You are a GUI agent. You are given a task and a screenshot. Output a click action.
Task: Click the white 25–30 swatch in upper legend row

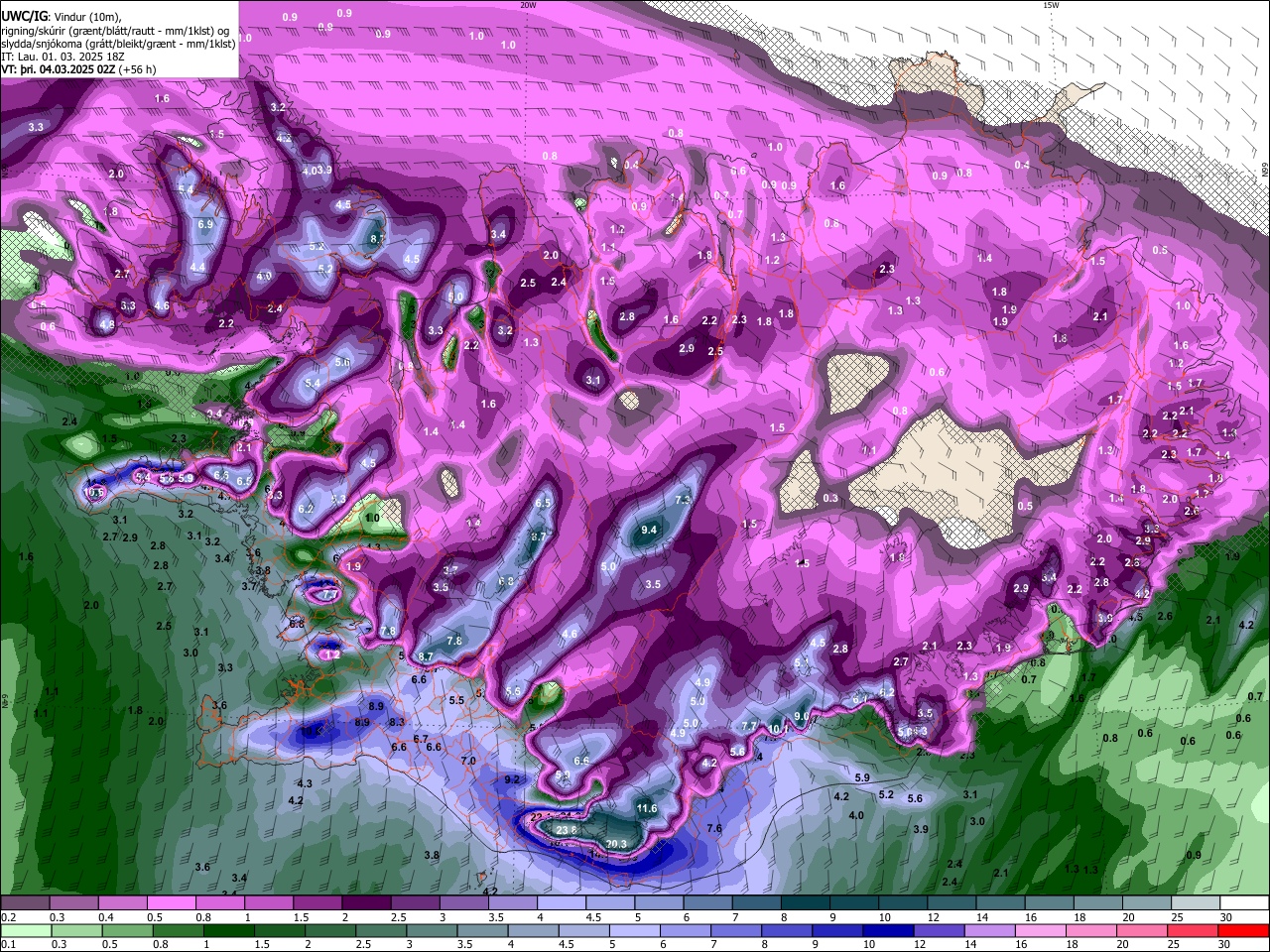pos(1197,903)
